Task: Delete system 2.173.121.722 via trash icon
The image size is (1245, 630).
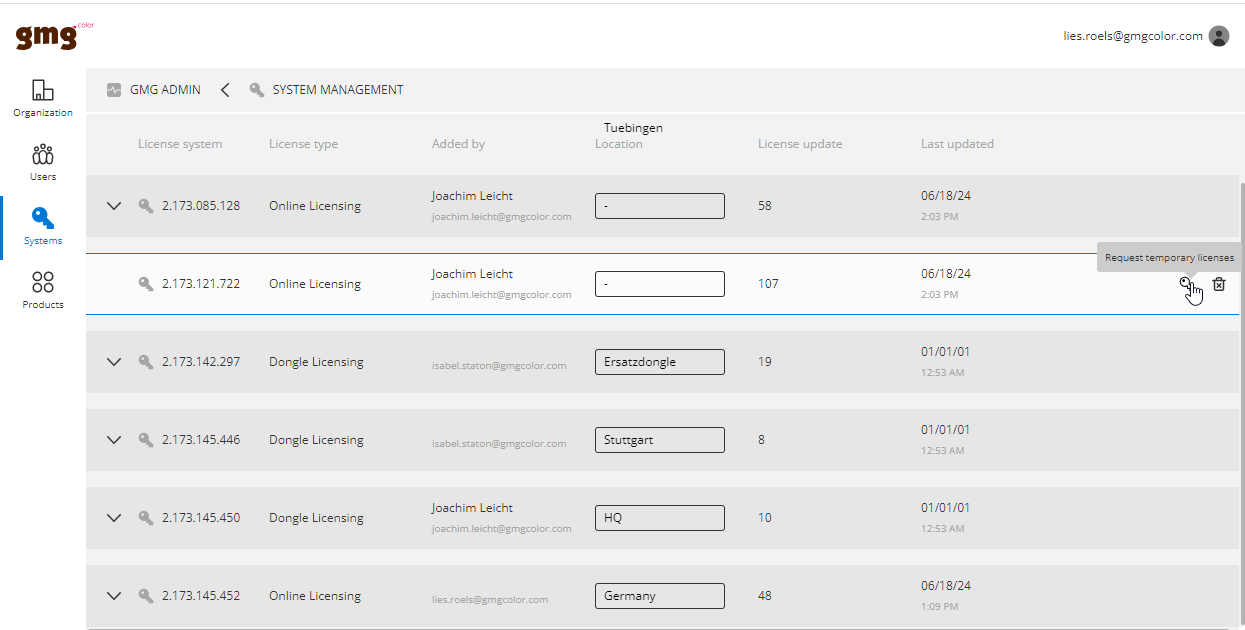Action: pos(1219,284)
